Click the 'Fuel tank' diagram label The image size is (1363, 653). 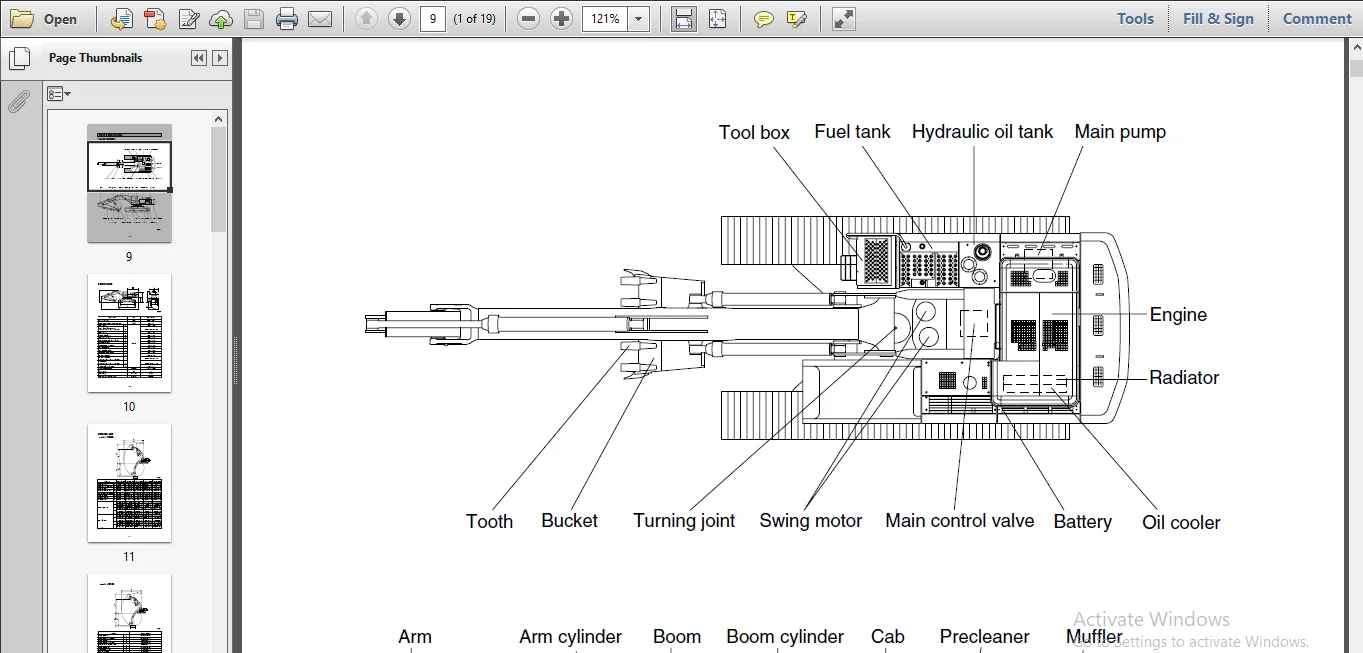pyautogui.click(x=852, y=131)
